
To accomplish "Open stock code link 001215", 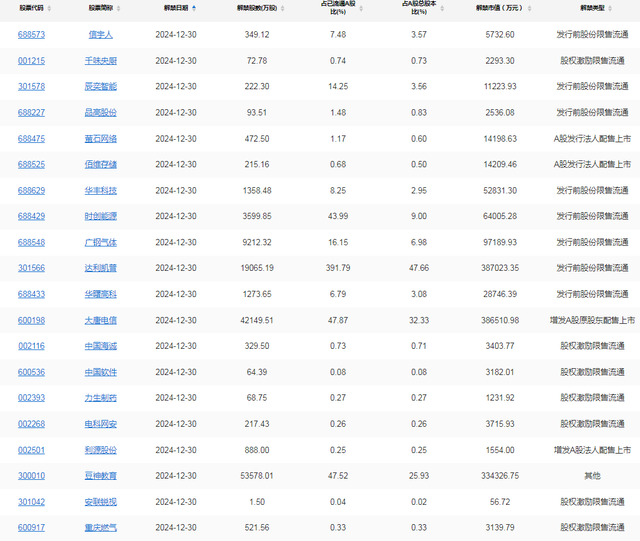I will tap(31, 61).
